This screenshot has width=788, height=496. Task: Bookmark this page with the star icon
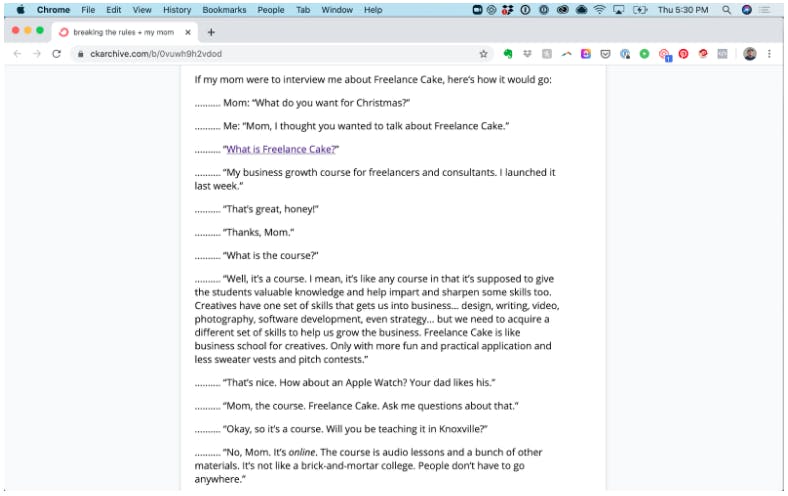tap(483, 54)
